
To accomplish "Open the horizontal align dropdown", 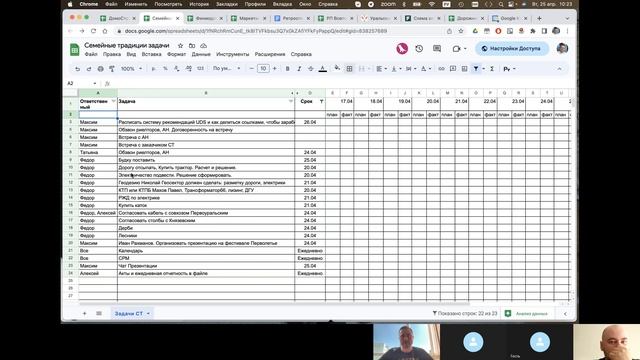I will pyautogui.click(x=381, y=69).
